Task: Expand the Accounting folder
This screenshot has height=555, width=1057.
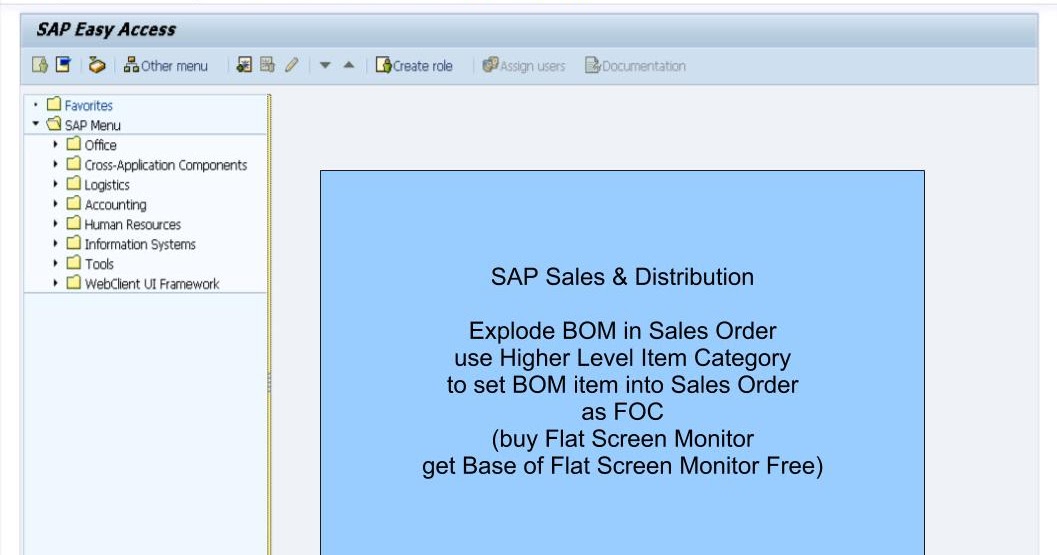Action: pyautogui.click(x=55, y=204)
